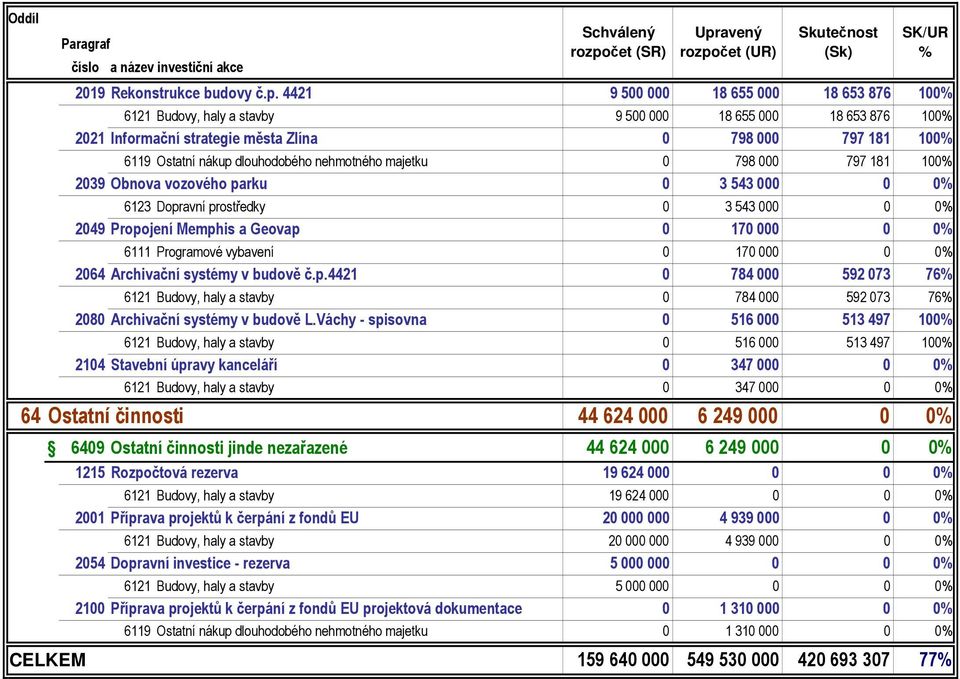Image resolution: width=960 pixels, height=679 pixels.
Task: Click the 'CELKEM' total label
Action: click(48, 660)
